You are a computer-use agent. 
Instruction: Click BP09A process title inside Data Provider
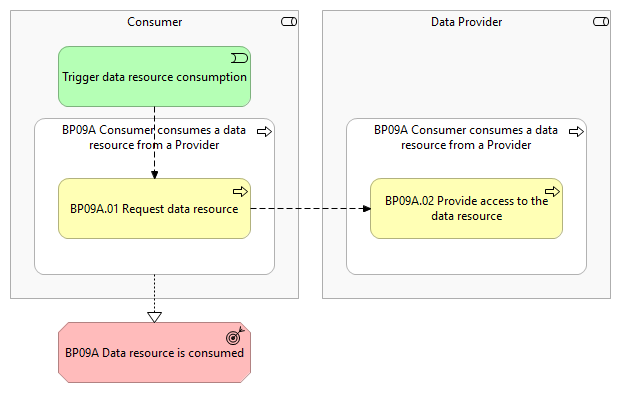[x=466, y=137]
